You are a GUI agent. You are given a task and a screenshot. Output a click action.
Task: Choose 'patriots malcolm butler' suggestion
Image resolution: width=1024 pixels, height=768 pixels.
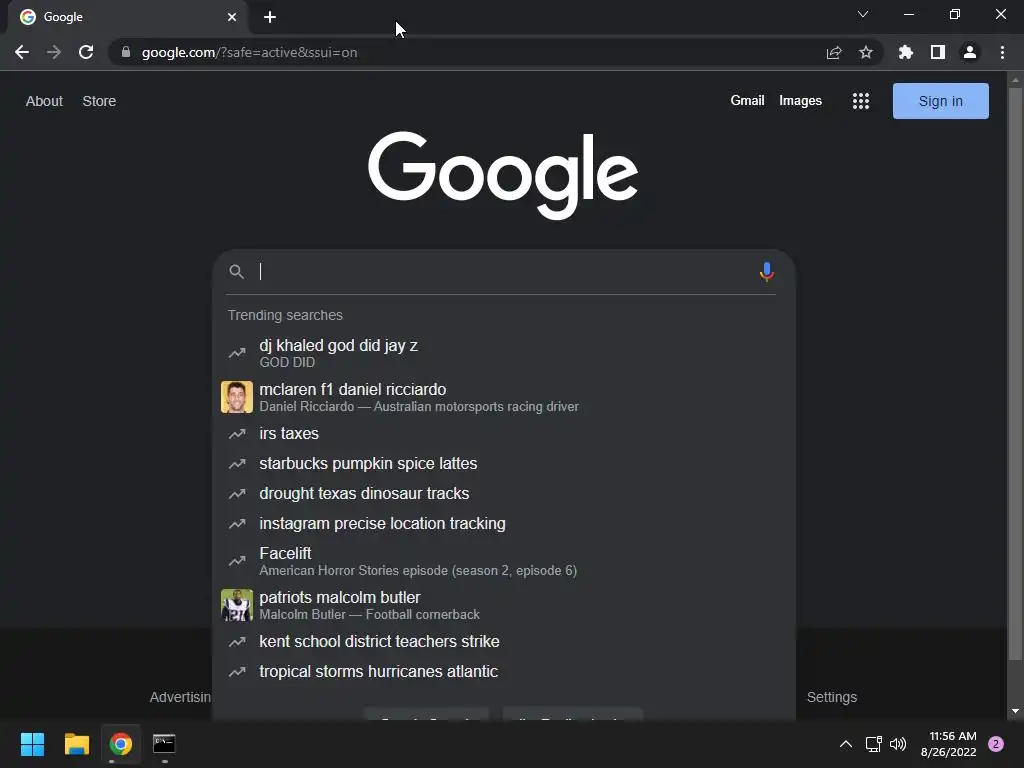coord(504,605)
